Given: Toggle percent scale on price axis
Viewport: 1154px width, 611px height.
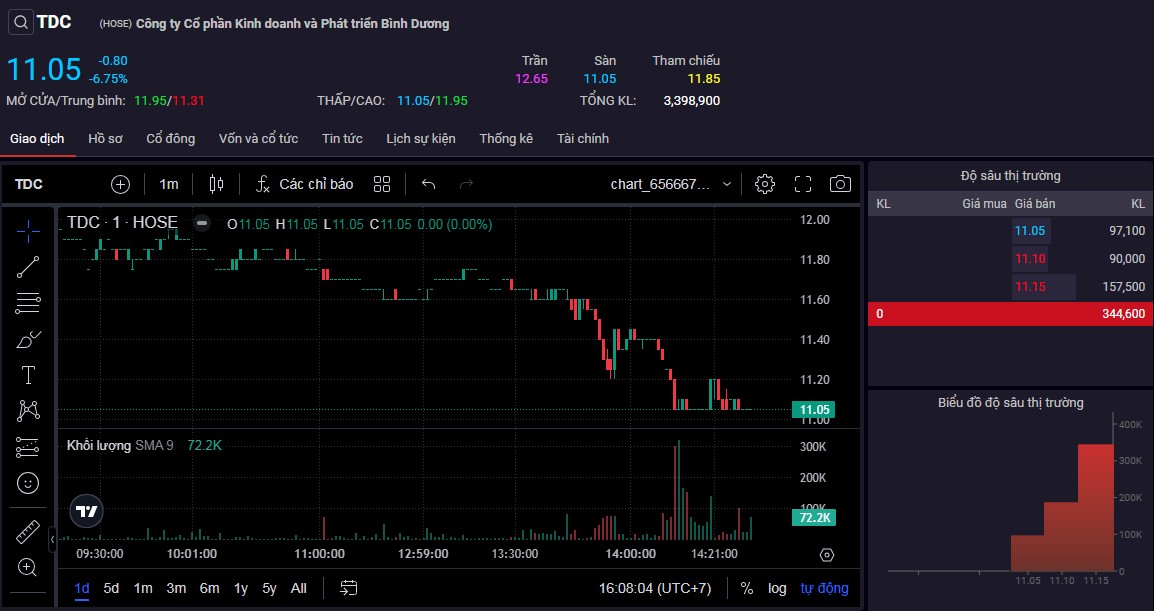Looking at the screenshot, I should [x=747, y=588].
